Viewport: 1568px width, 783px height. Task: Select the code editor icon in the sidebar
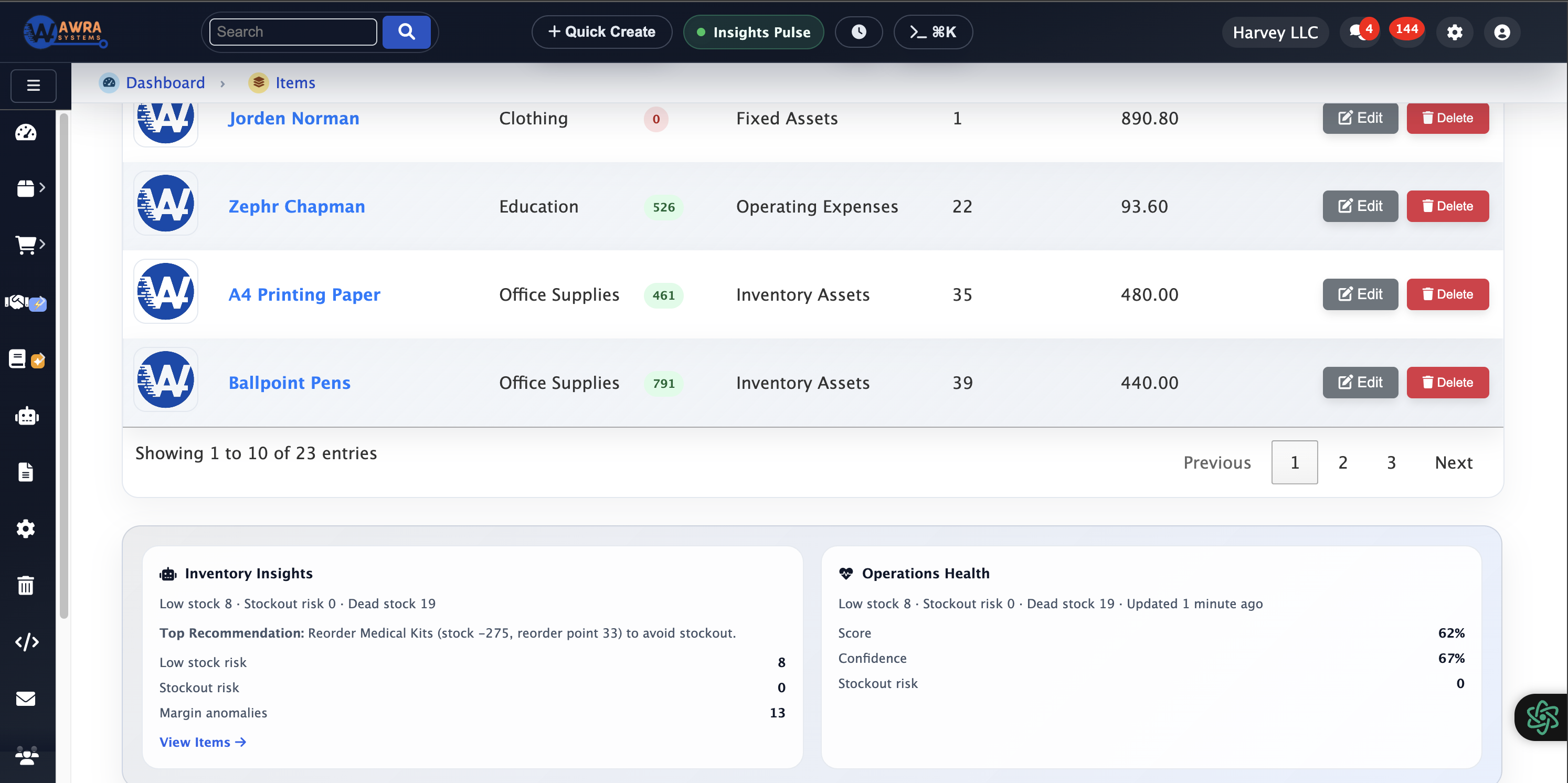pos(27,641)
